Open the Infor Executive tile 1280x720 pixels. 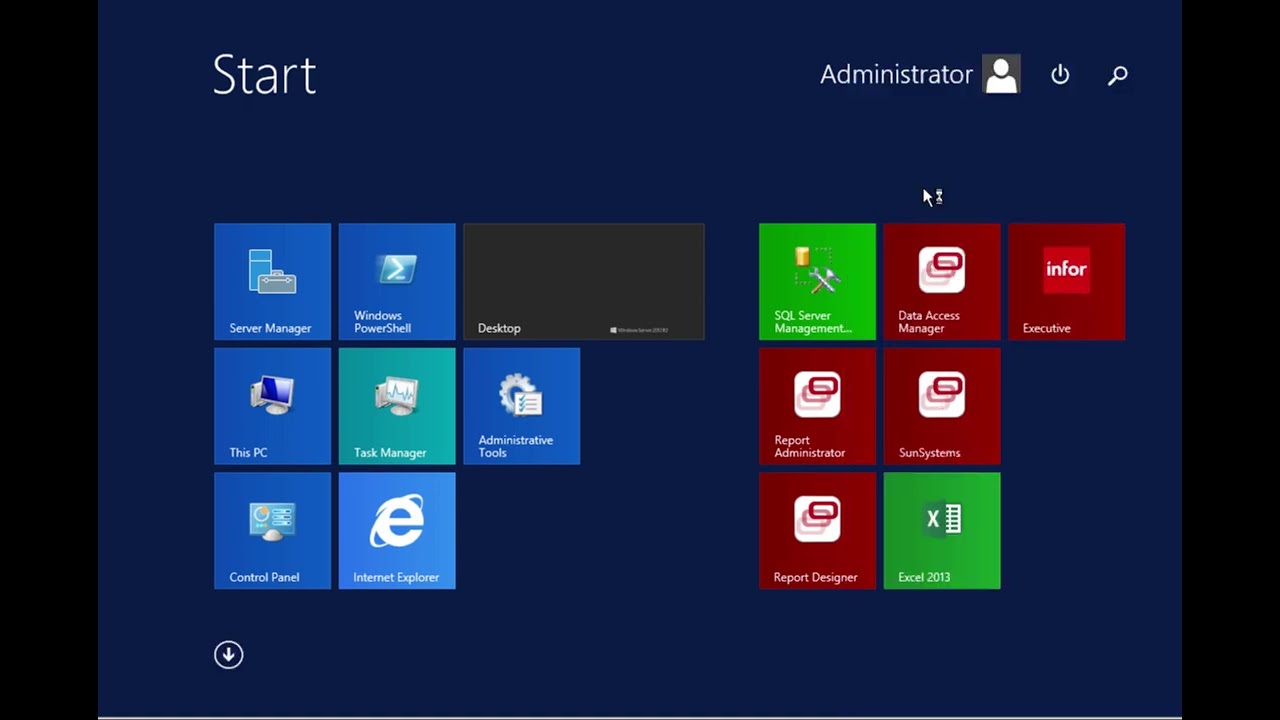point(1067,281)
